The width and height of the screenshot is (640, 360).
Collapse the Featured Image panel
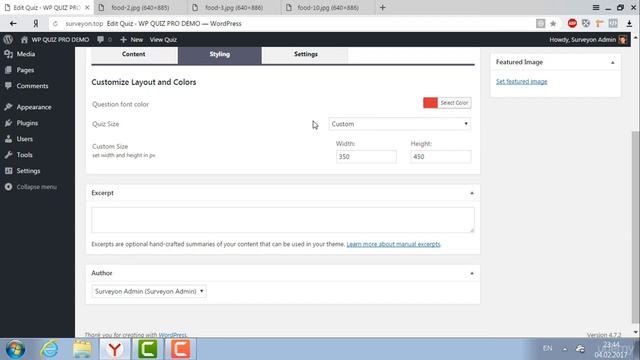click(x=613, y=62)
